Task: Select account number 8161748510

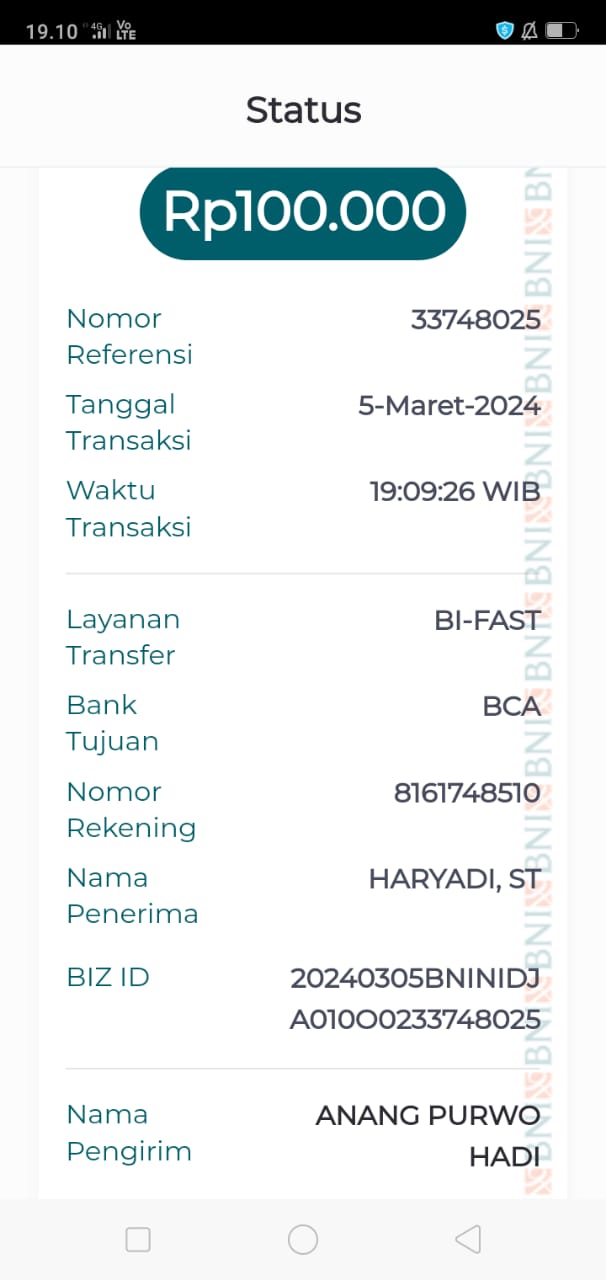Action: (467, 793)
